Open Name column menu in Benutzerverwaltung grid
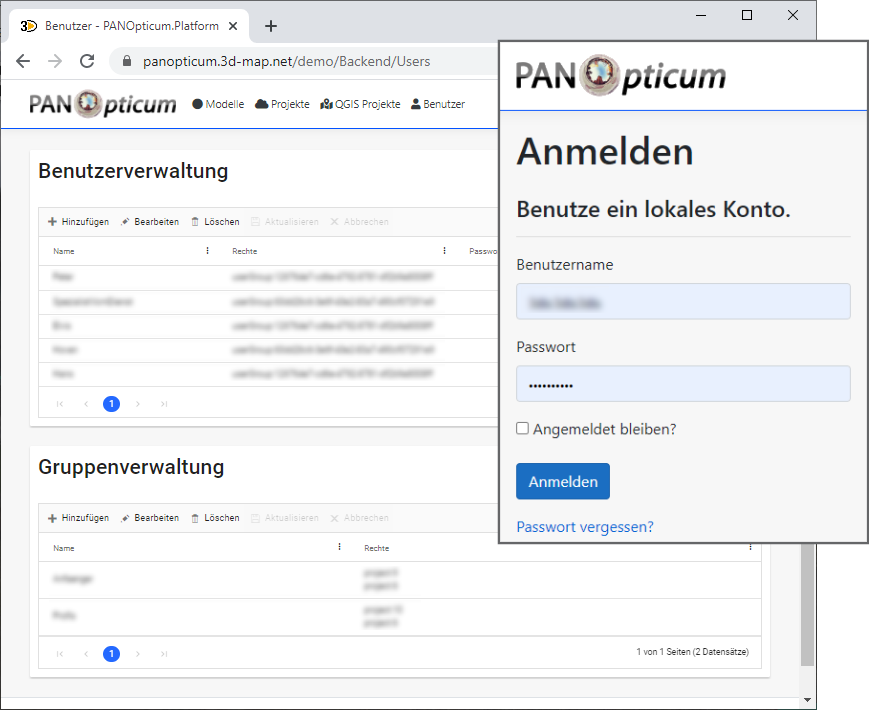 pyautogui.click(x=207, y=251)
